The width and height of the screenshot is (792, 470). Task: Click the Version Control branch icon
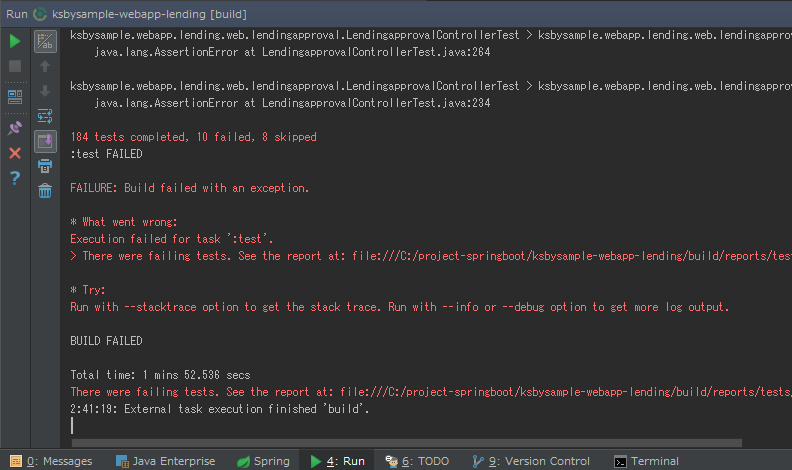pyautogui.click(x=478, y=461)
